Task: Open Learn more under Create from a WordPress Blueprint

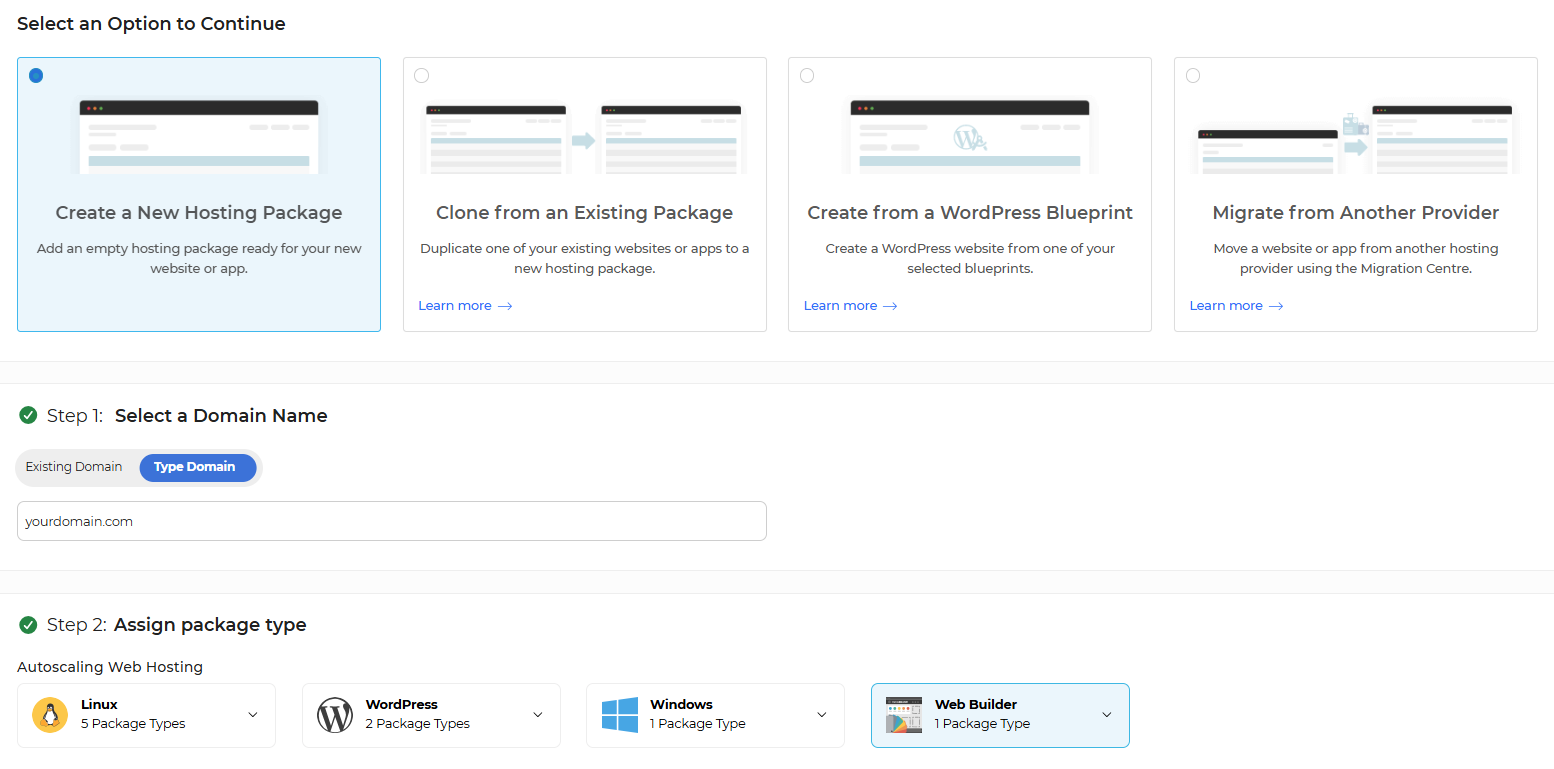Action: pyautogui.click(x=851, y=306)
